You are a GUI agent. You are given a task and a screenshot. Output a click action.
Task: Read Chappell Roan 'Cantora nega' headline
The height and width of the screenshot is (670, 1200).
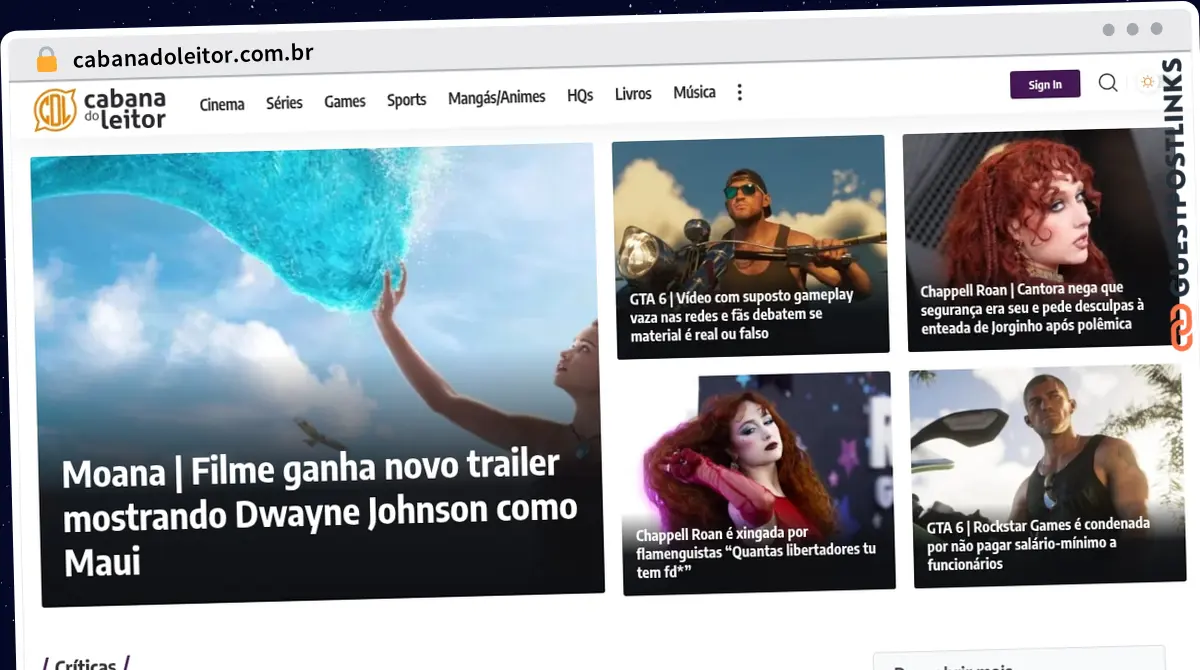[1032, 307]
